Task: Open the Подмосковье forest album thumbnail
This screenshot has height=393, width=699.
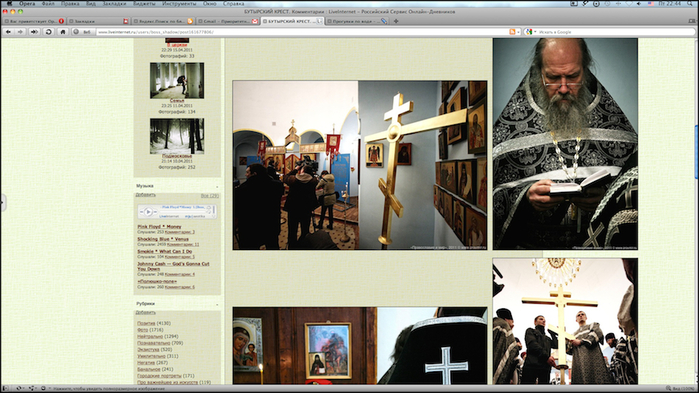Action: point(177,136)
